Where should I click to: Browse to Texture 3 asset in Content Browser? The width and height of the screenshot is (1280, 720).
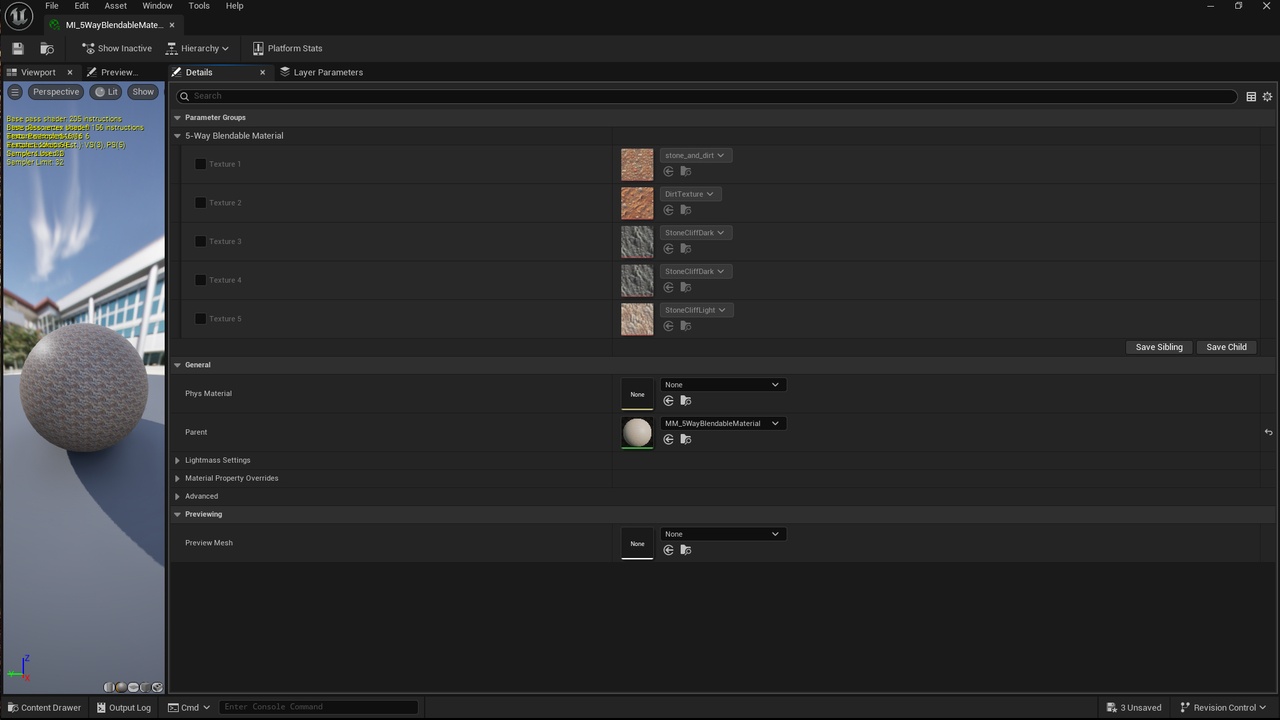(x=686, y=248)
